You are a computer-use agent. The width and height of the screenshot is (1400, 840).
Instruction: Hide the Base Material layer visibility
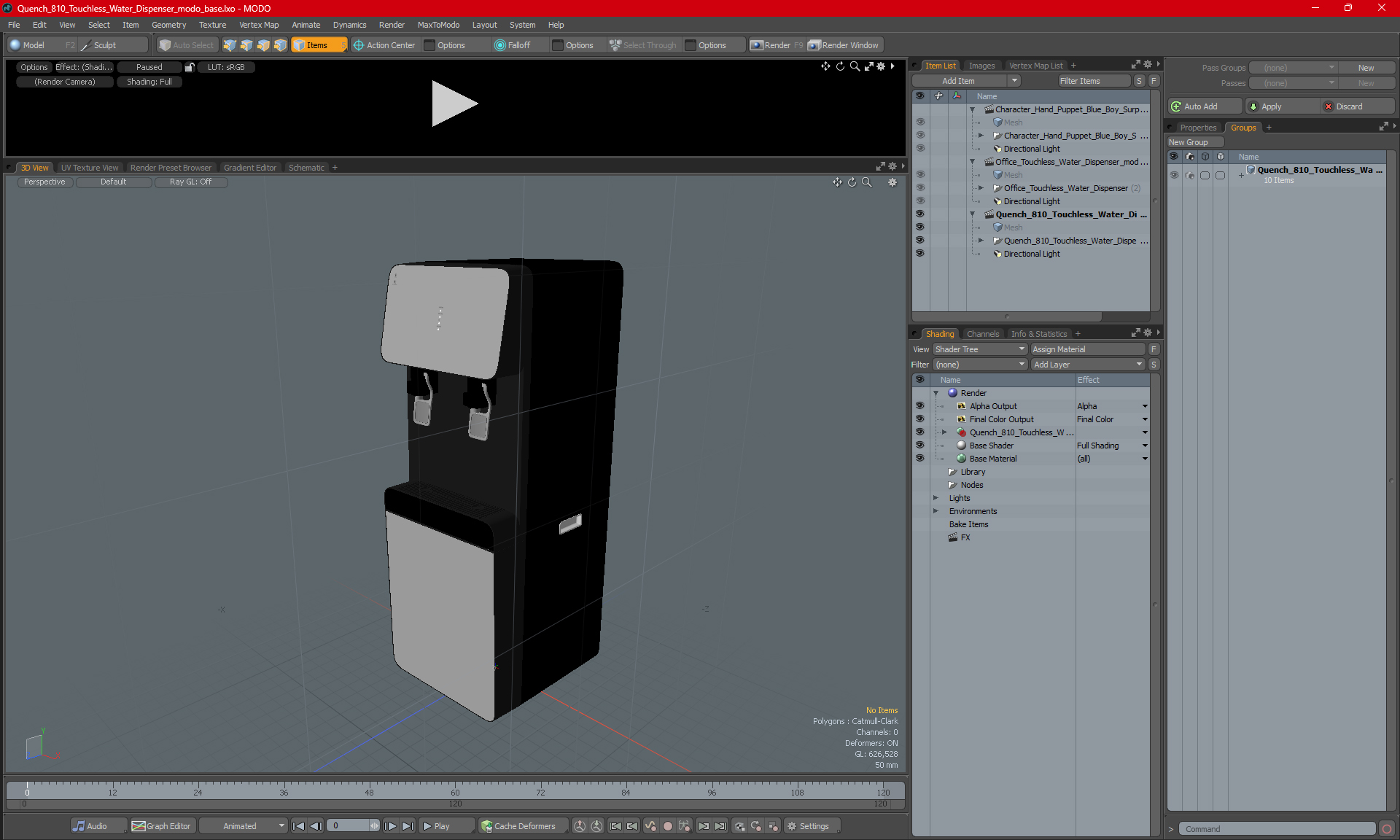(x=919, y=459)
